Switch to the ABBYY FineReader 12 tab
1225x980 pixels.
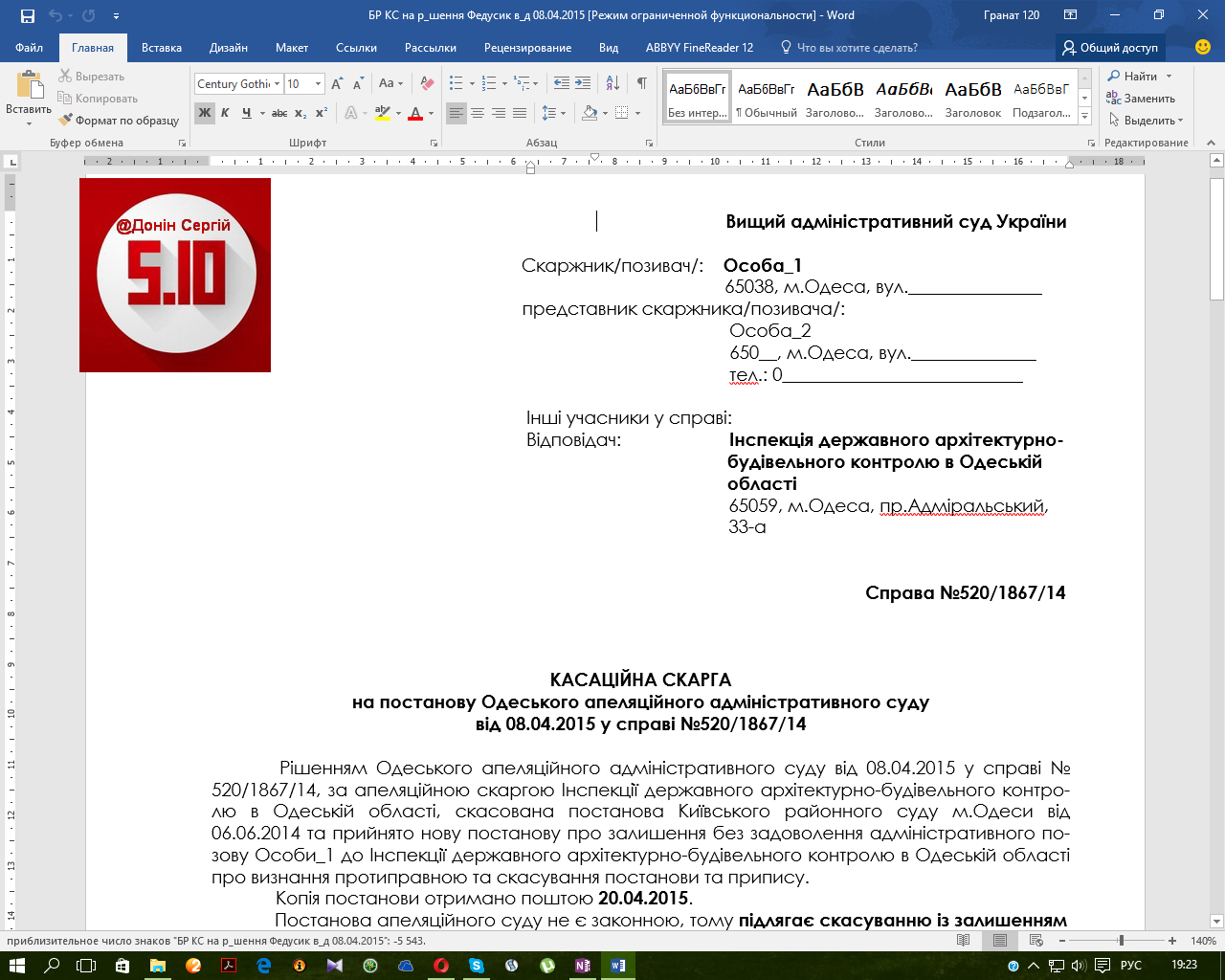click(x=700, y=48)
